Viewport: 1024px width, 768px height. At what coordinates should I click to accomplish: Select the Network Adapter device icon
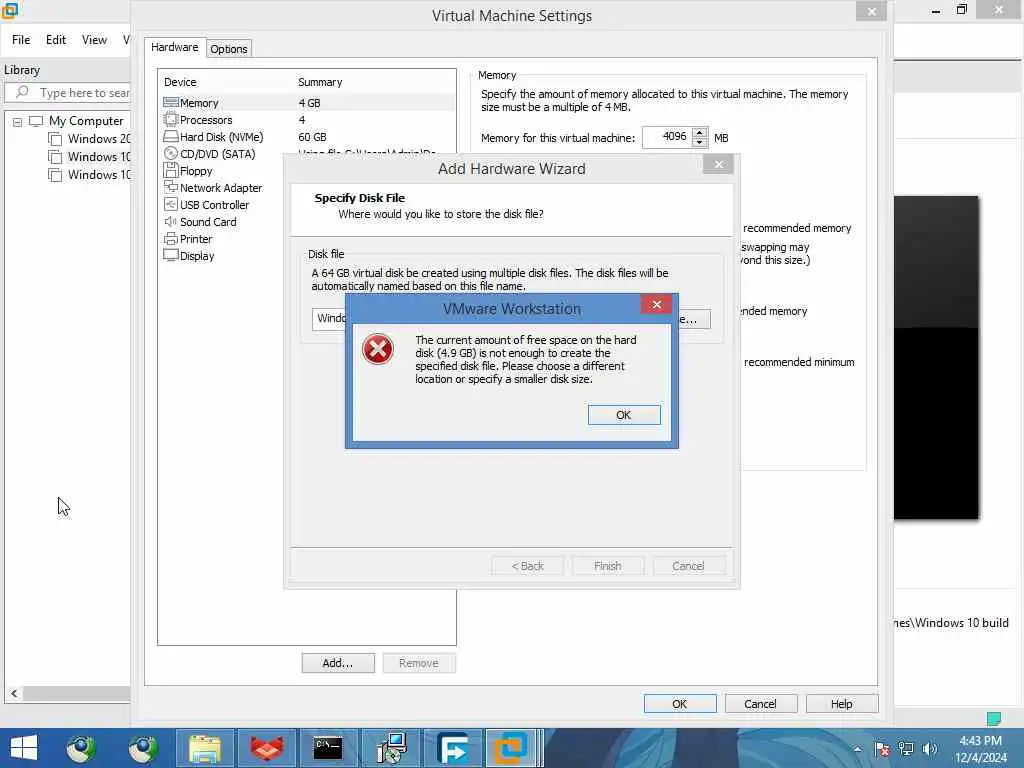[170, 187]
